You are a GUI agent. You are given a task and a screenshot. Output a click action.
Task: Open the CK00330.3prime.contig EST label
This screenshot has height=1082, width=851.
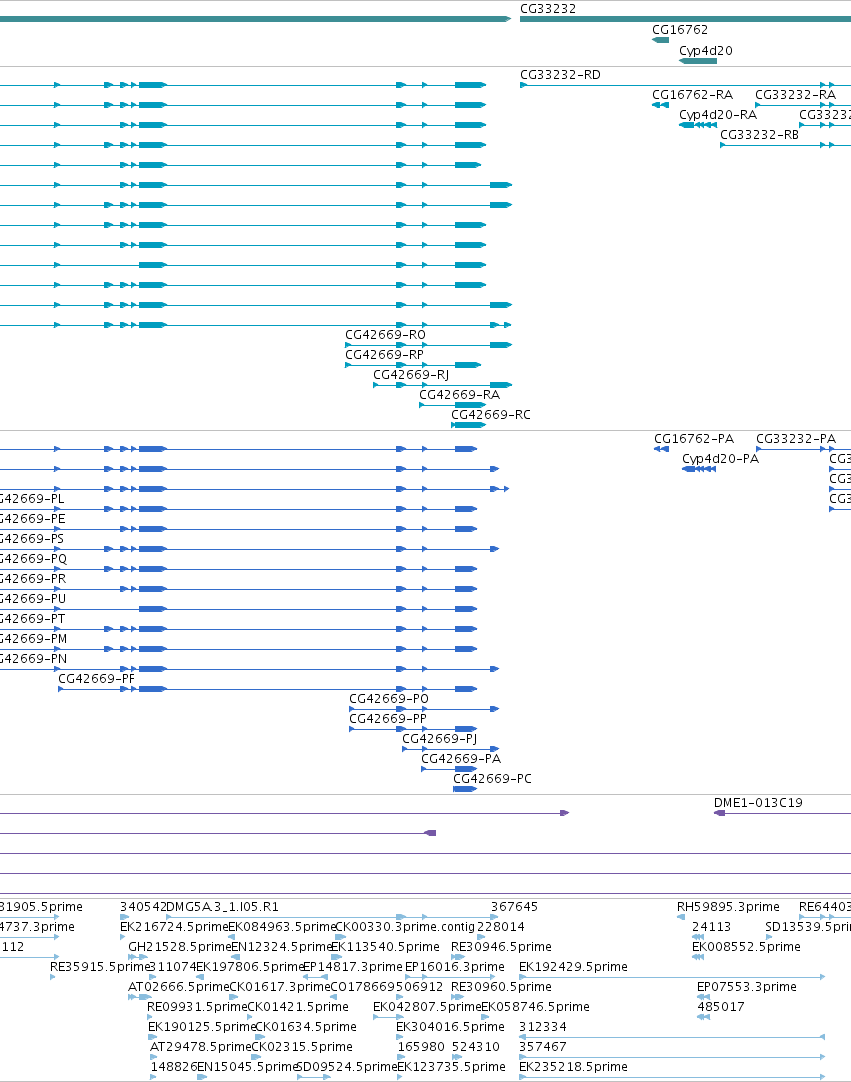(x=404, y=927)
